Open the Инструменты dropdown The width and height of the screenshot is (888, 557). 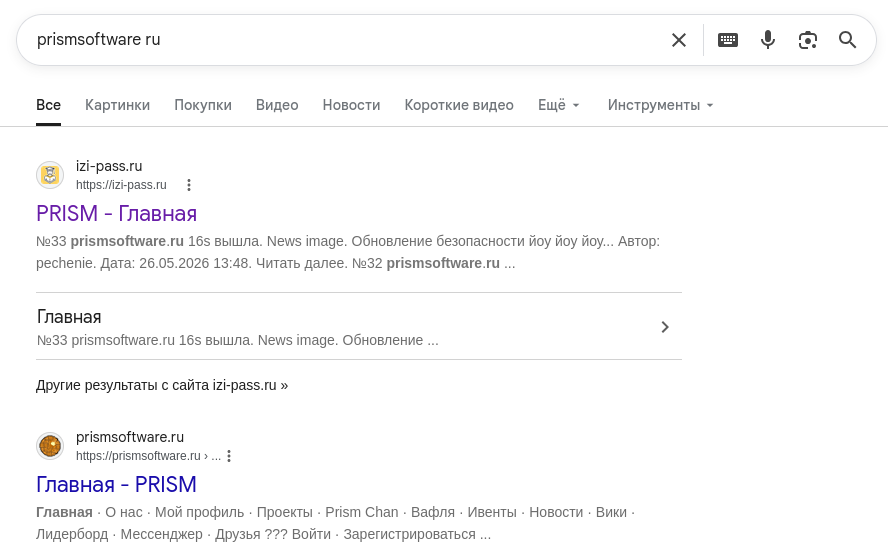(660, 105)
